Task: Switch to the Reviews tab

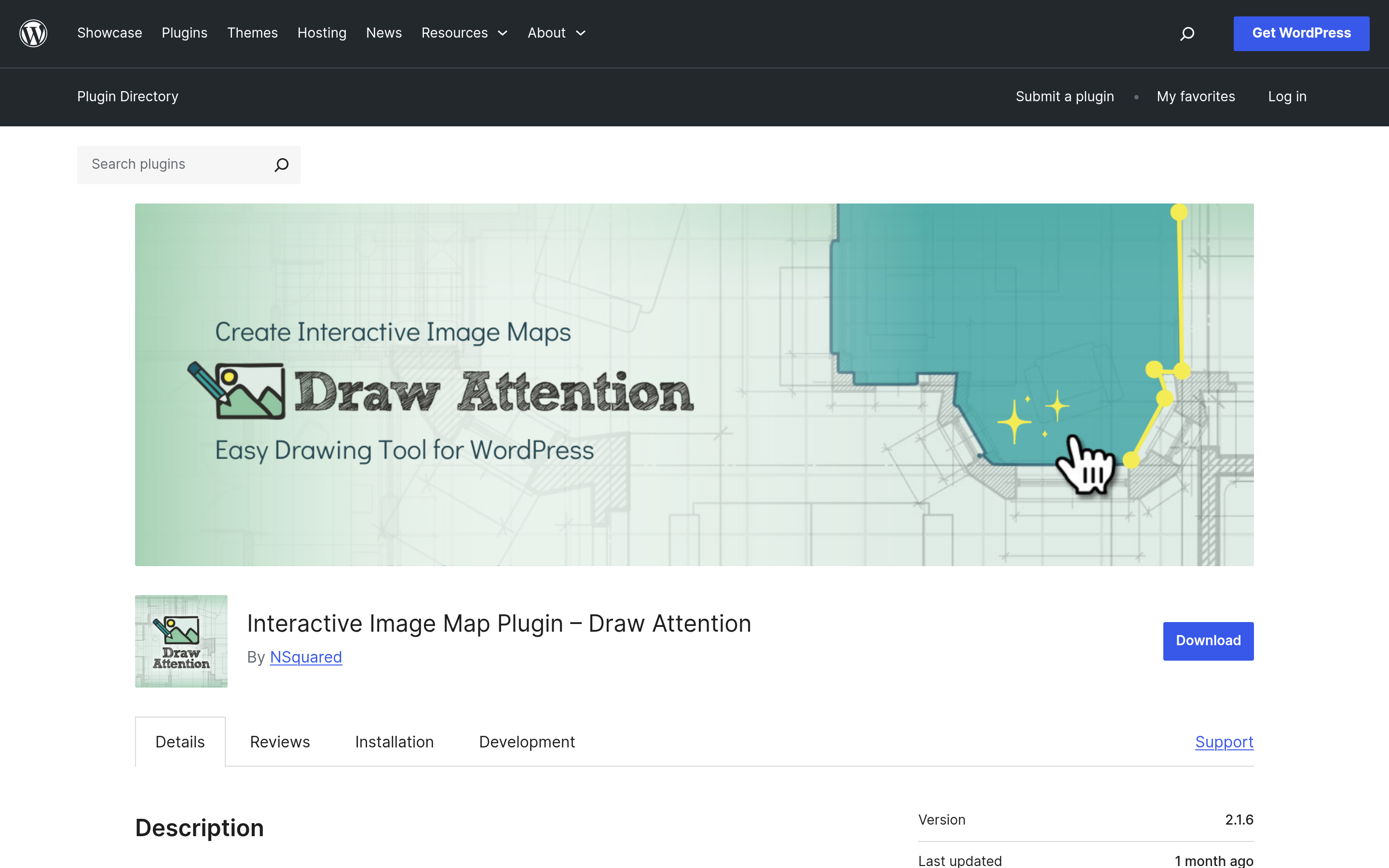Action: [280, 742]
